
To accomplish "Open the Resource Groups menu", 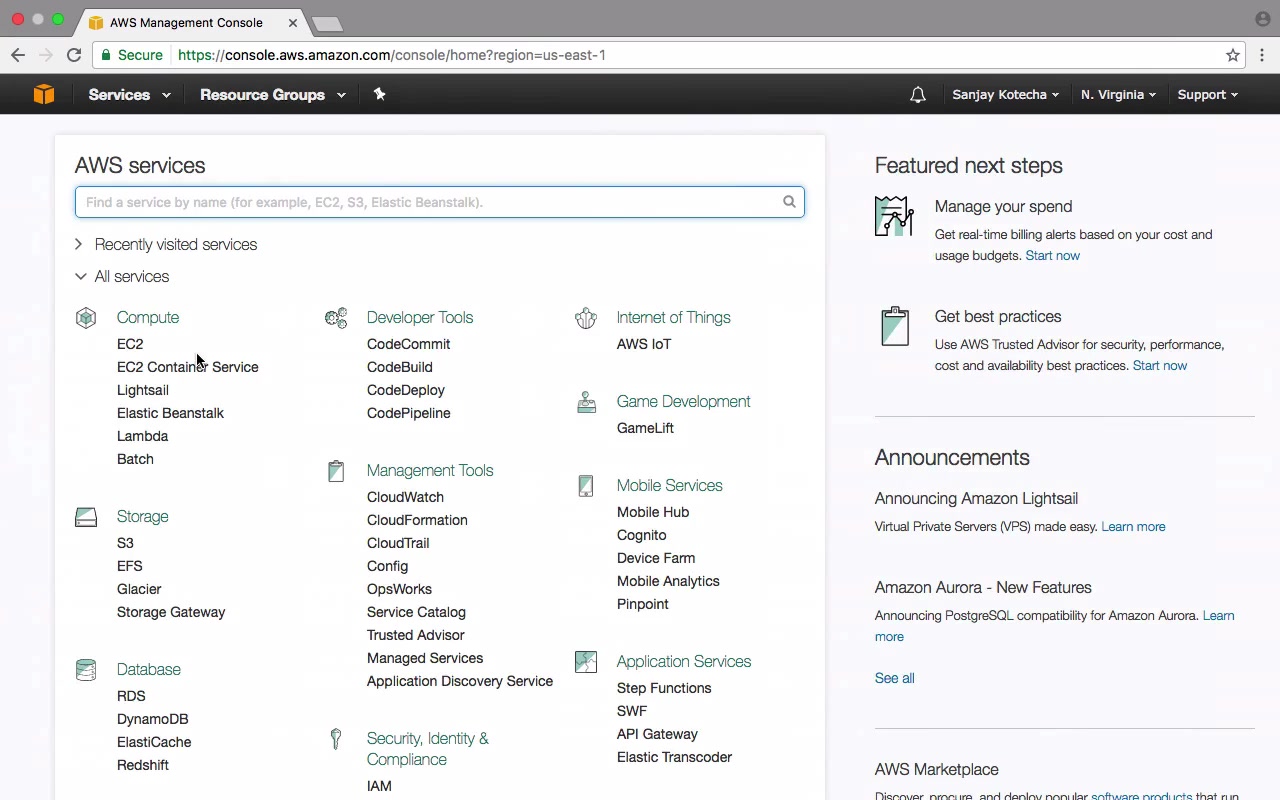I will tap(272, 95).
